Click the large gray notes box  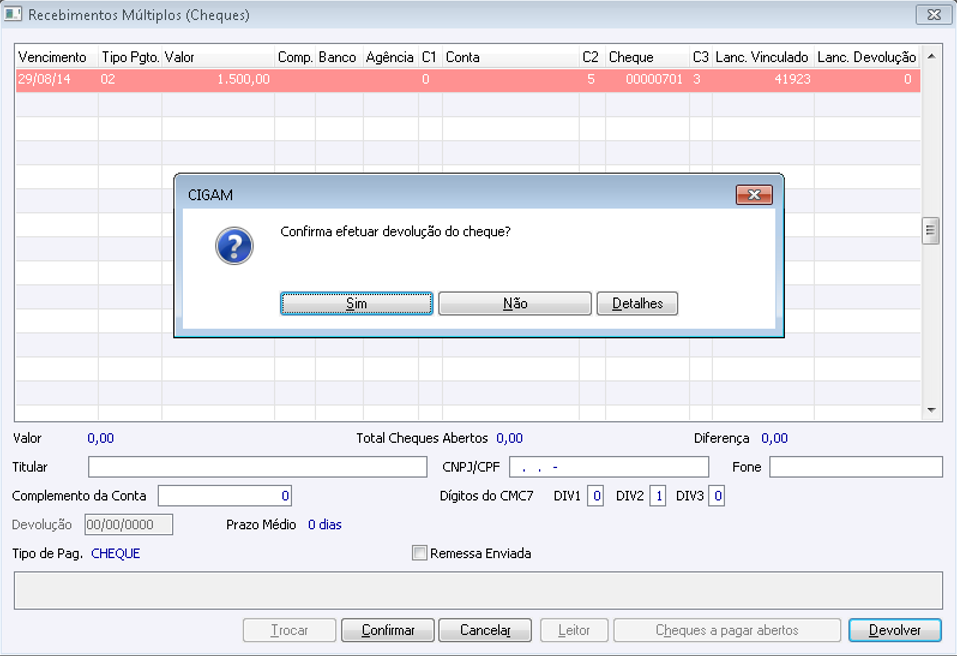pyautogui.click(x=478, y=590)
